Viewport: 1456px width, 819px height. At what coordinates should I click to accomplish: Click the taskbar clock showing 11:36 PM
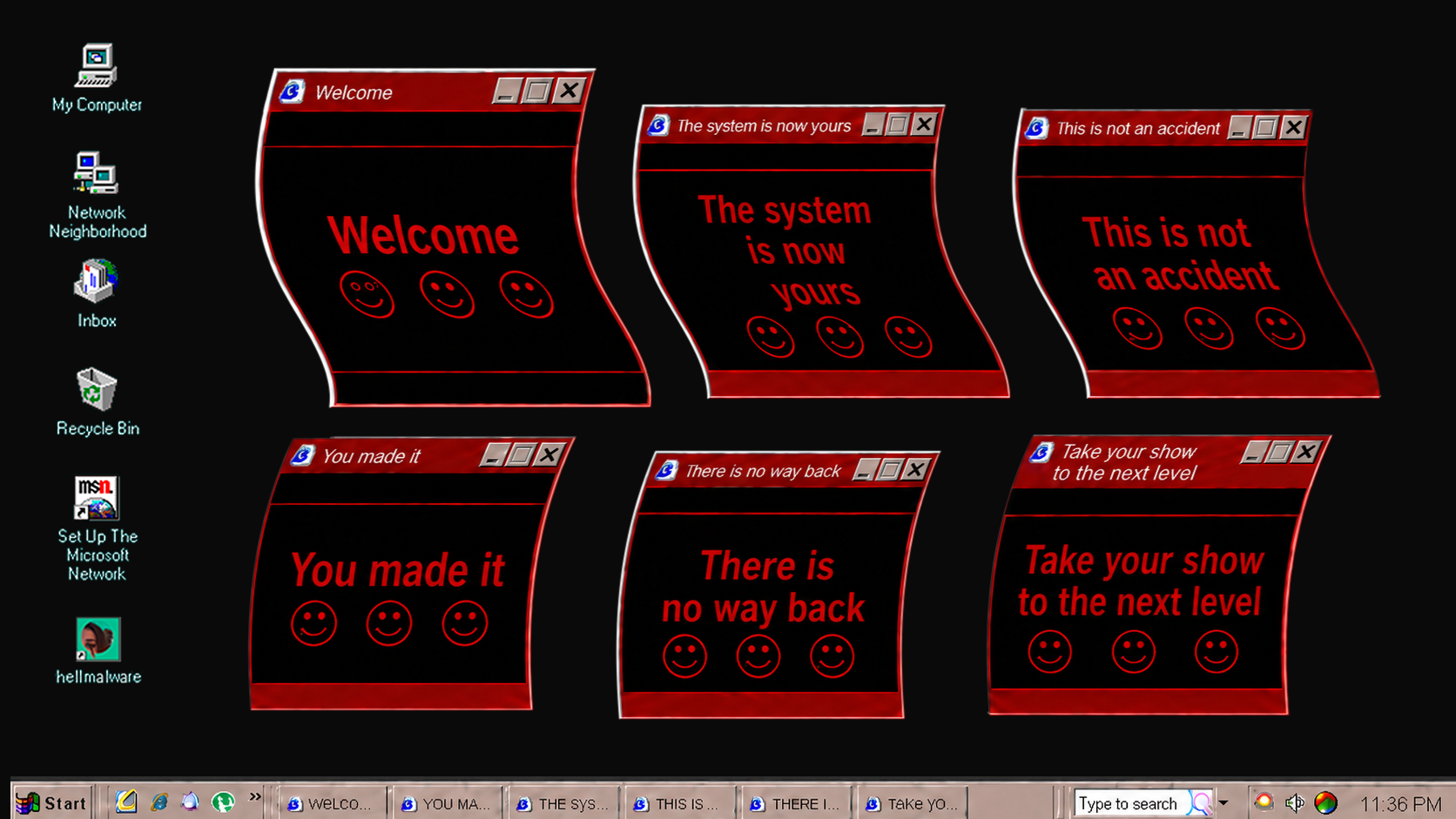pyautogui.click(x=1399, y=803)
